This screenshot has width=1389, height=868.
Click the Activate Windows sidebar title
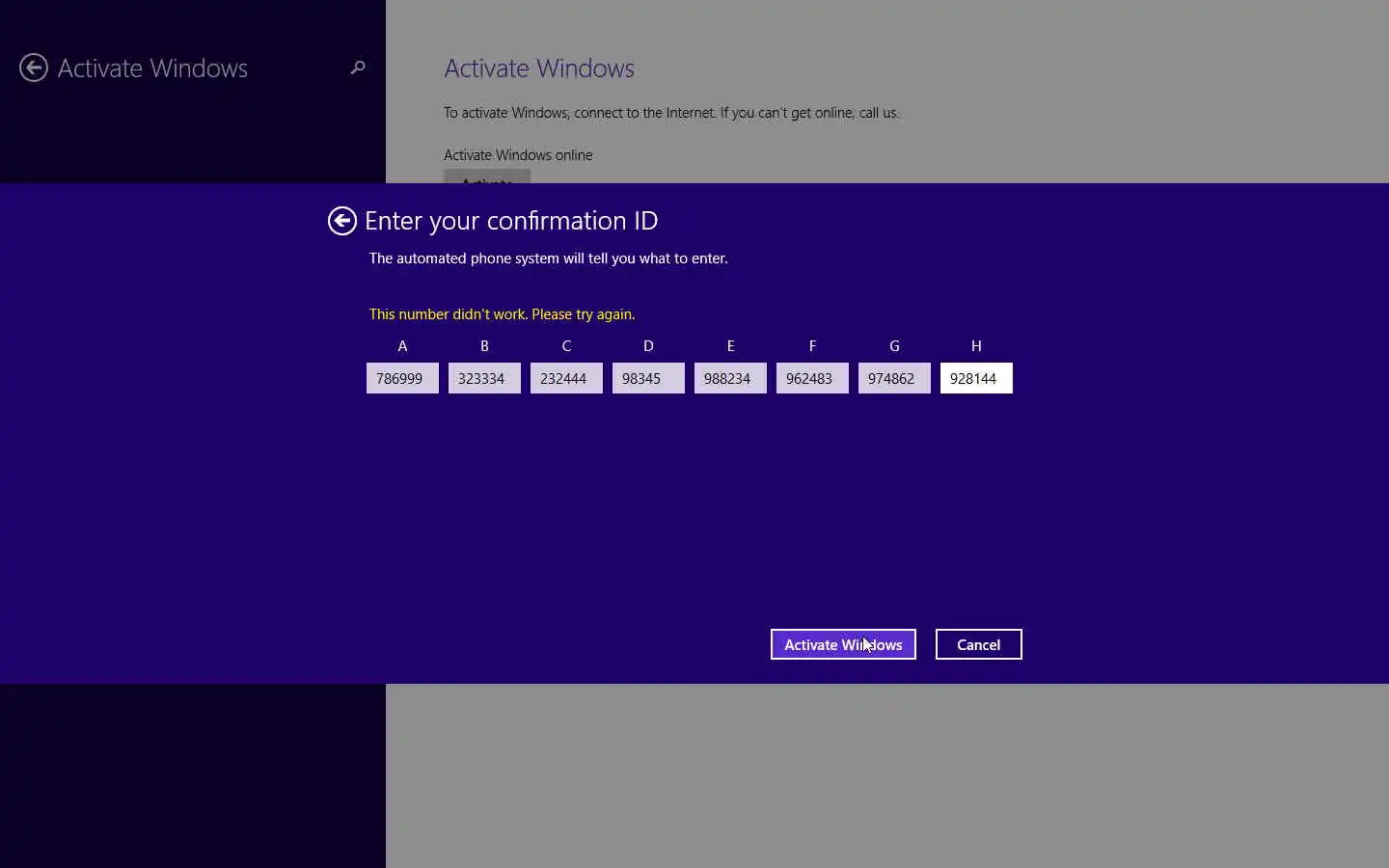click(x=152, y=68)
